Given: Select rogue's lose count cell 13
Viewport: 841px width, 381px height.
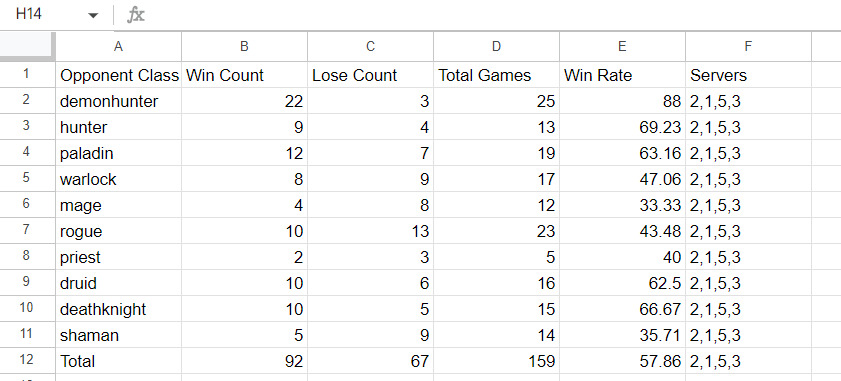Looking at the screenshot, I should (x=370, y=231).
